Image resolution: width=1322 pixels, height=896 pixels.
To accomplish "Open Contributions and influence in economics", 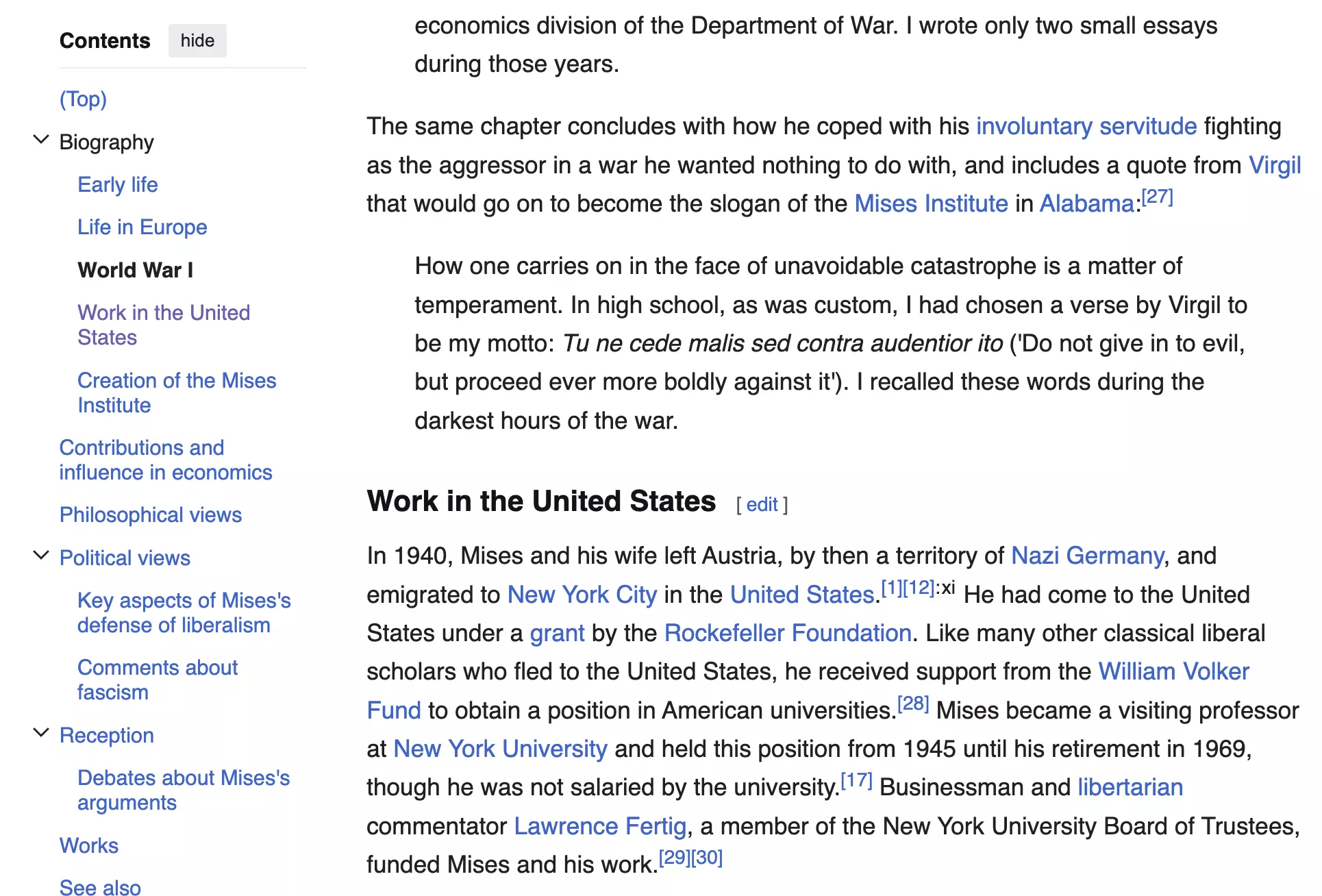I will (x=166, y=460).
